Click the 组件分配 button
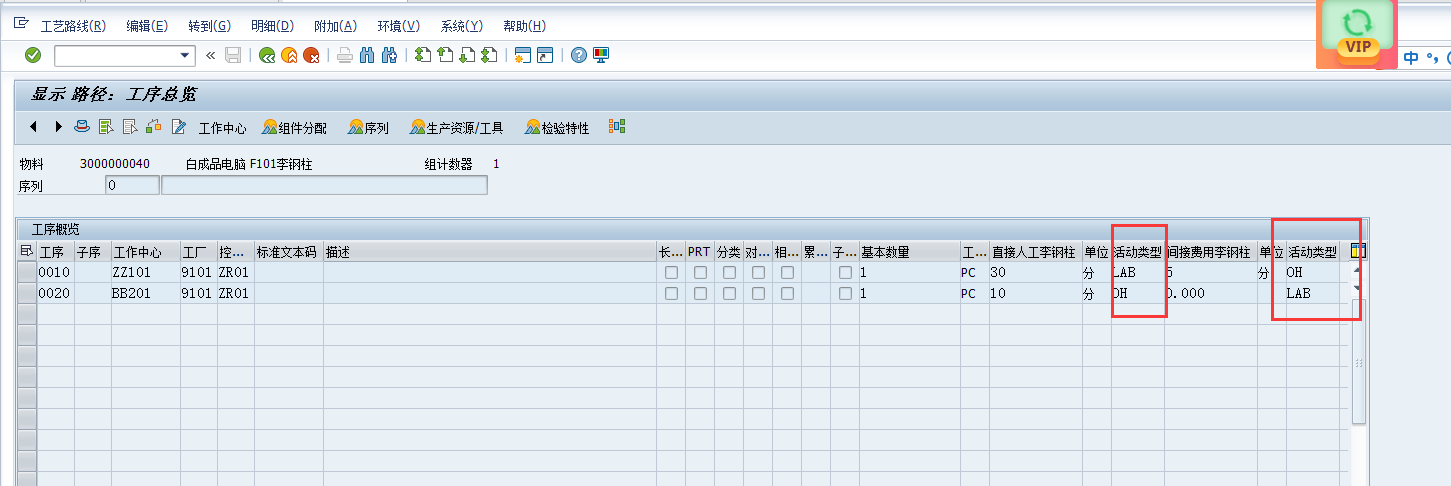 point(295,128)
